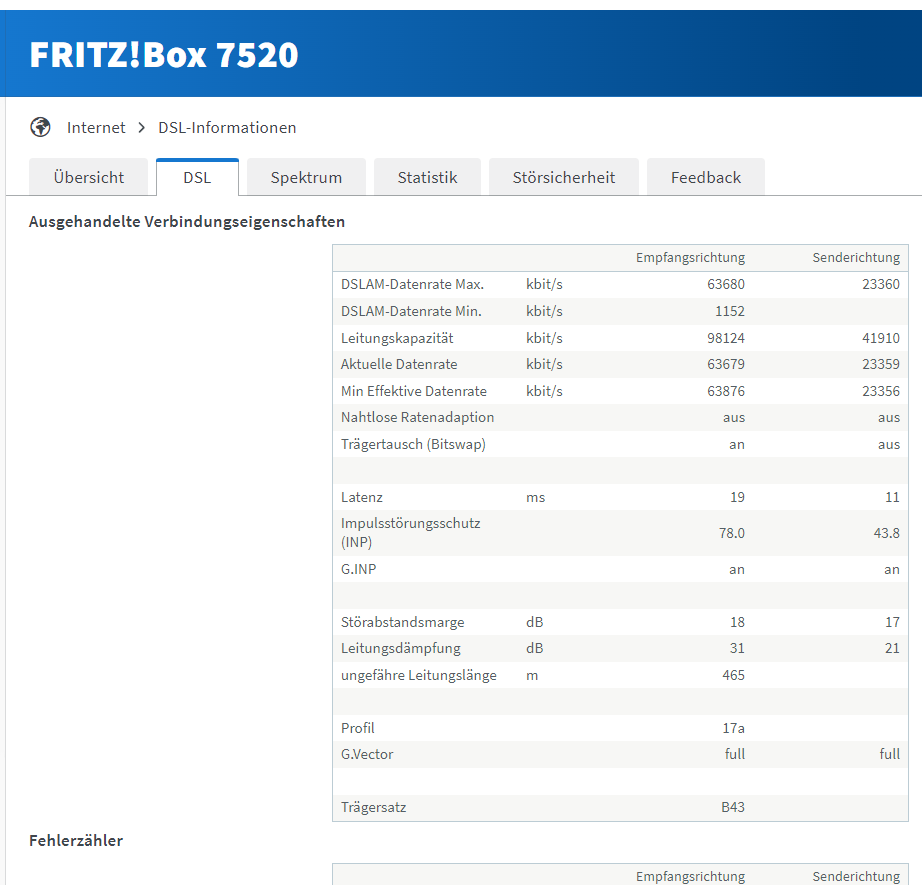Click the value 23359
The image size is (922, 885).
pos(881,364)
